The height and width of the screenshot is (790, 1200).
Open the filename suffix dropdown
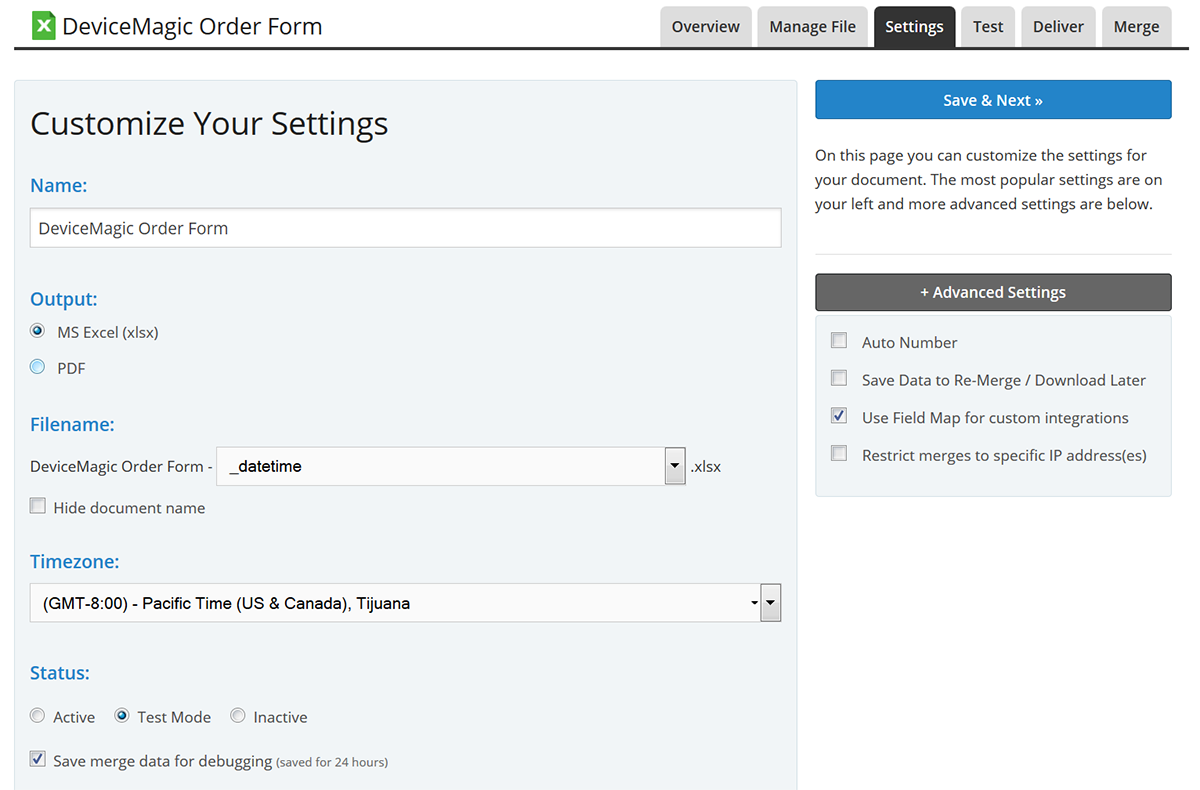[x=675, y=466]
